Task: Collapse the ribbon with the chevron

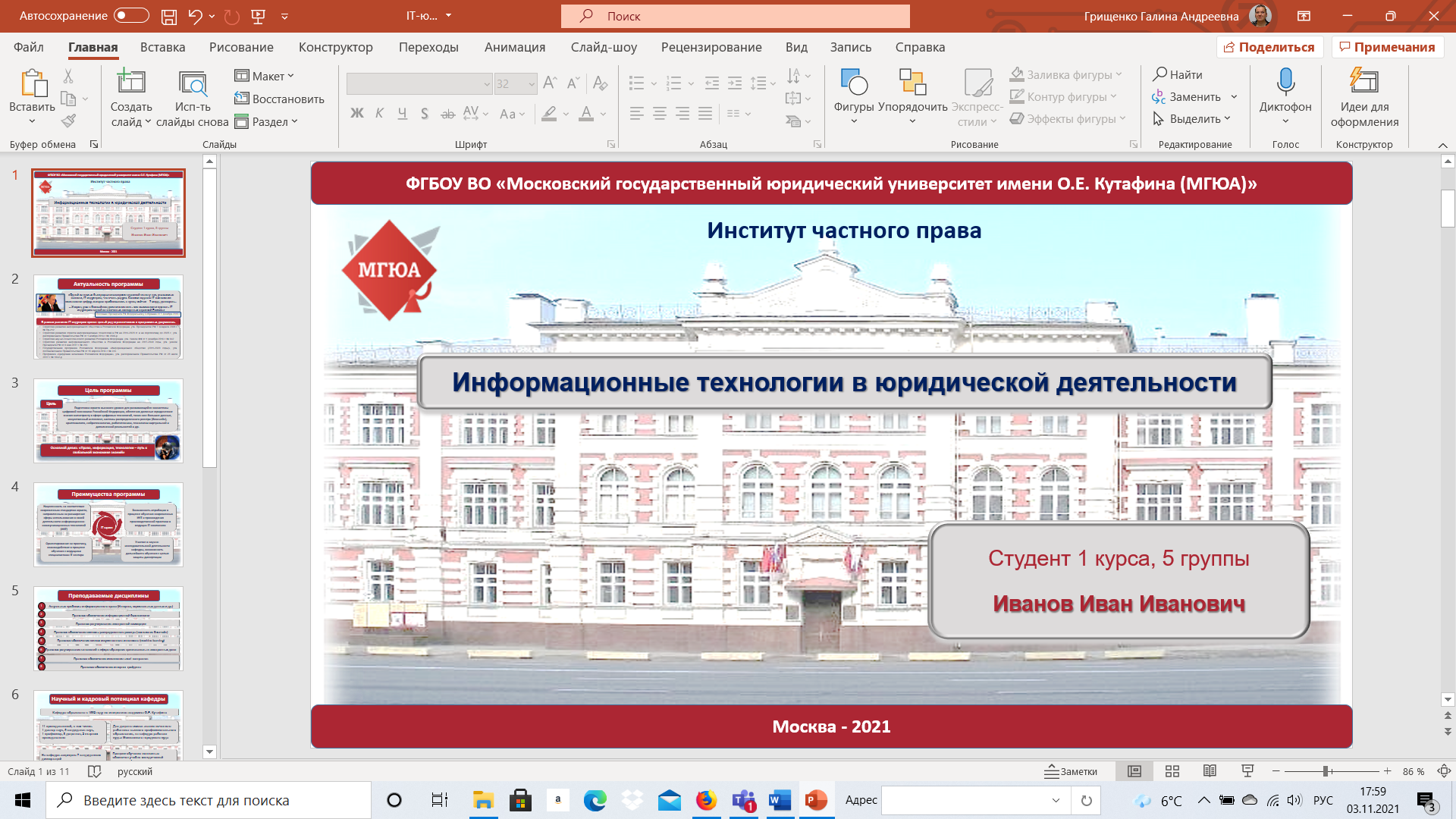Action: click(1442, 145)
